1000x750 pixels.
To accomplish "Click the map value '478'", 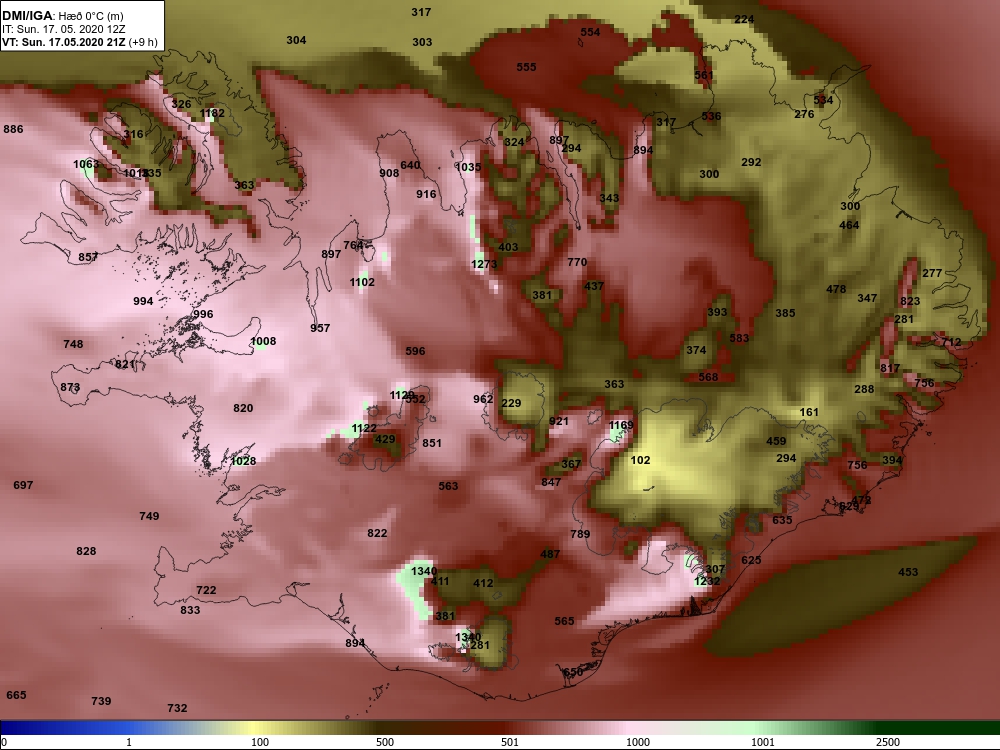I will 836,289.
